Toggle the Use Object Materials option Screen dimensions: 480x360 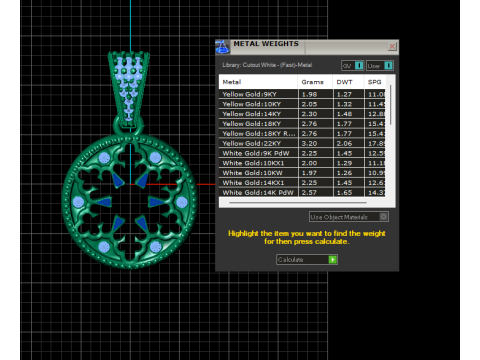[349, 217]
